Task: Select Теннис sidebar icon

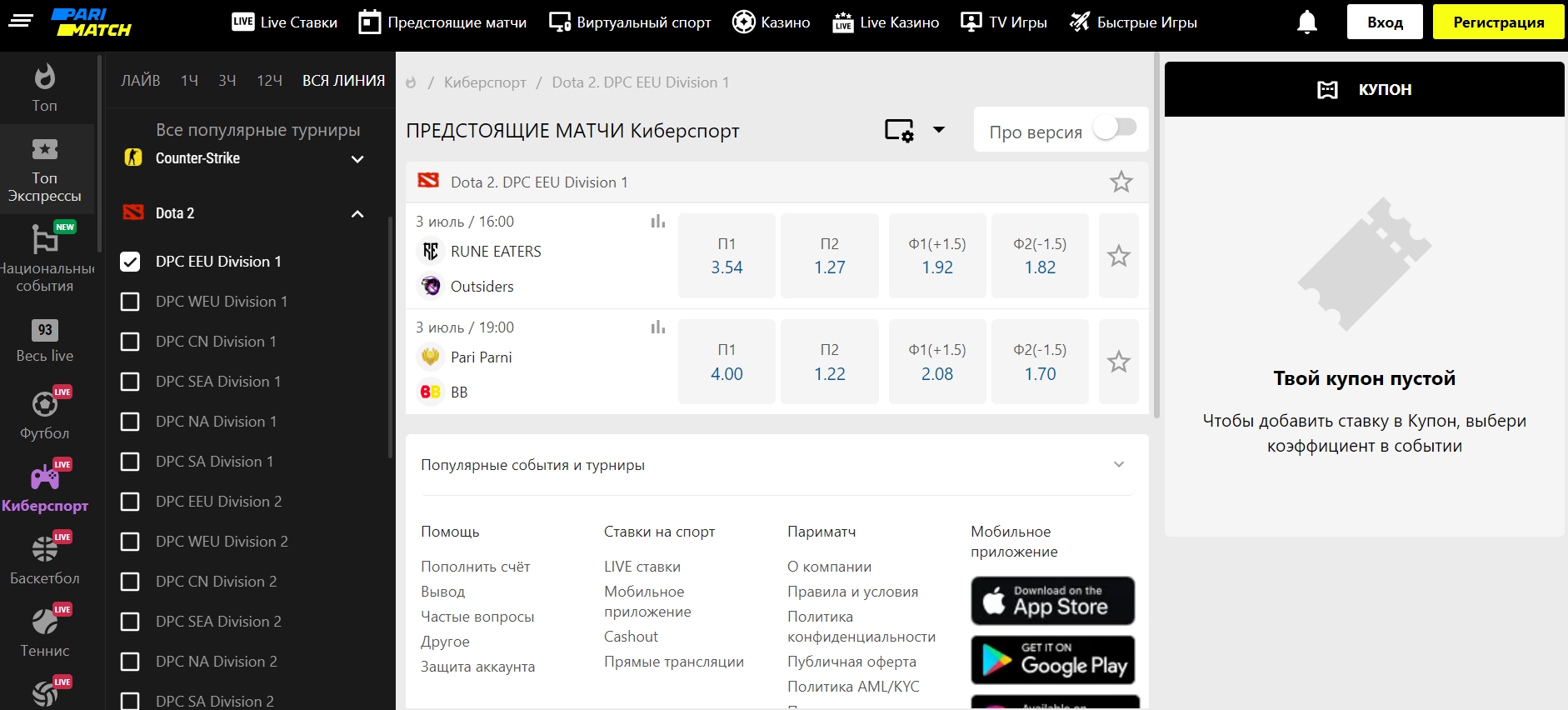Action: [x=45, y=622]
